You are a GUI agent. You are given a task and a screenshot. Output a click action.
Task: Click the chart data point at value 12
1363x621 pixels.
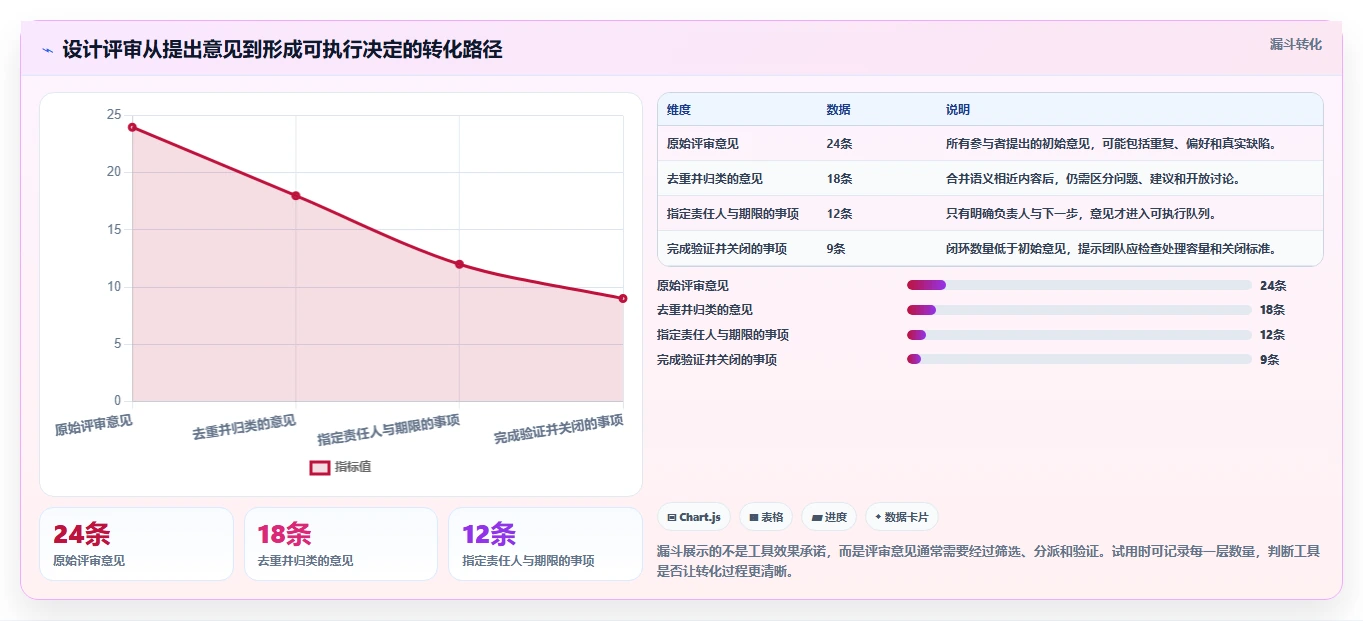pyautogui.click(x=459, y=264)
